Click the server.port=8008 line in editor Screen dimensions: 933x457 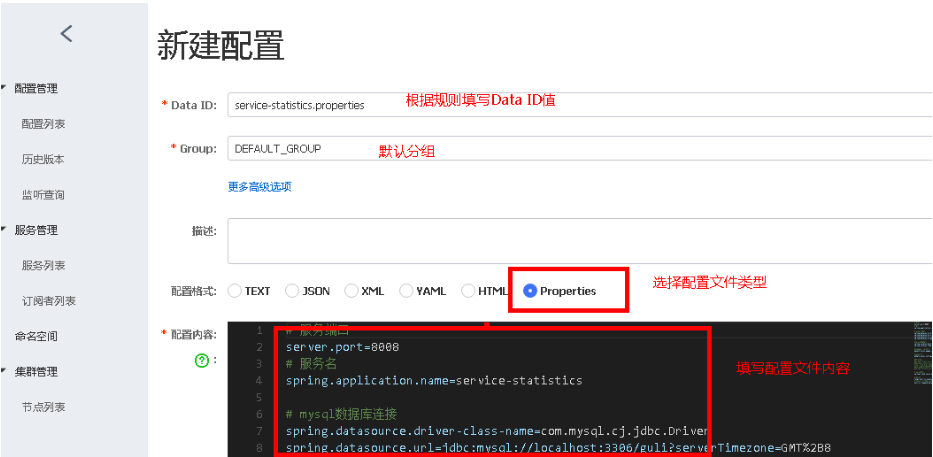coord(342,347)
